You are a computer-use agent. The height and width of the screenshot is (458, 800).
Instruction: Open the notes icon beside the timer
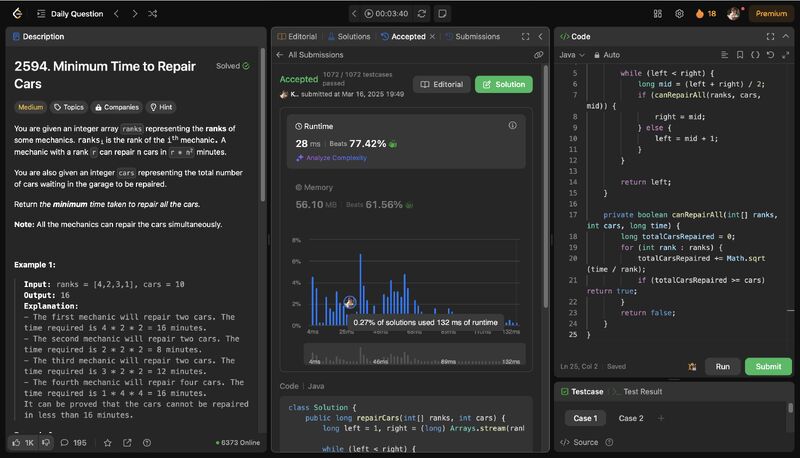442,14
